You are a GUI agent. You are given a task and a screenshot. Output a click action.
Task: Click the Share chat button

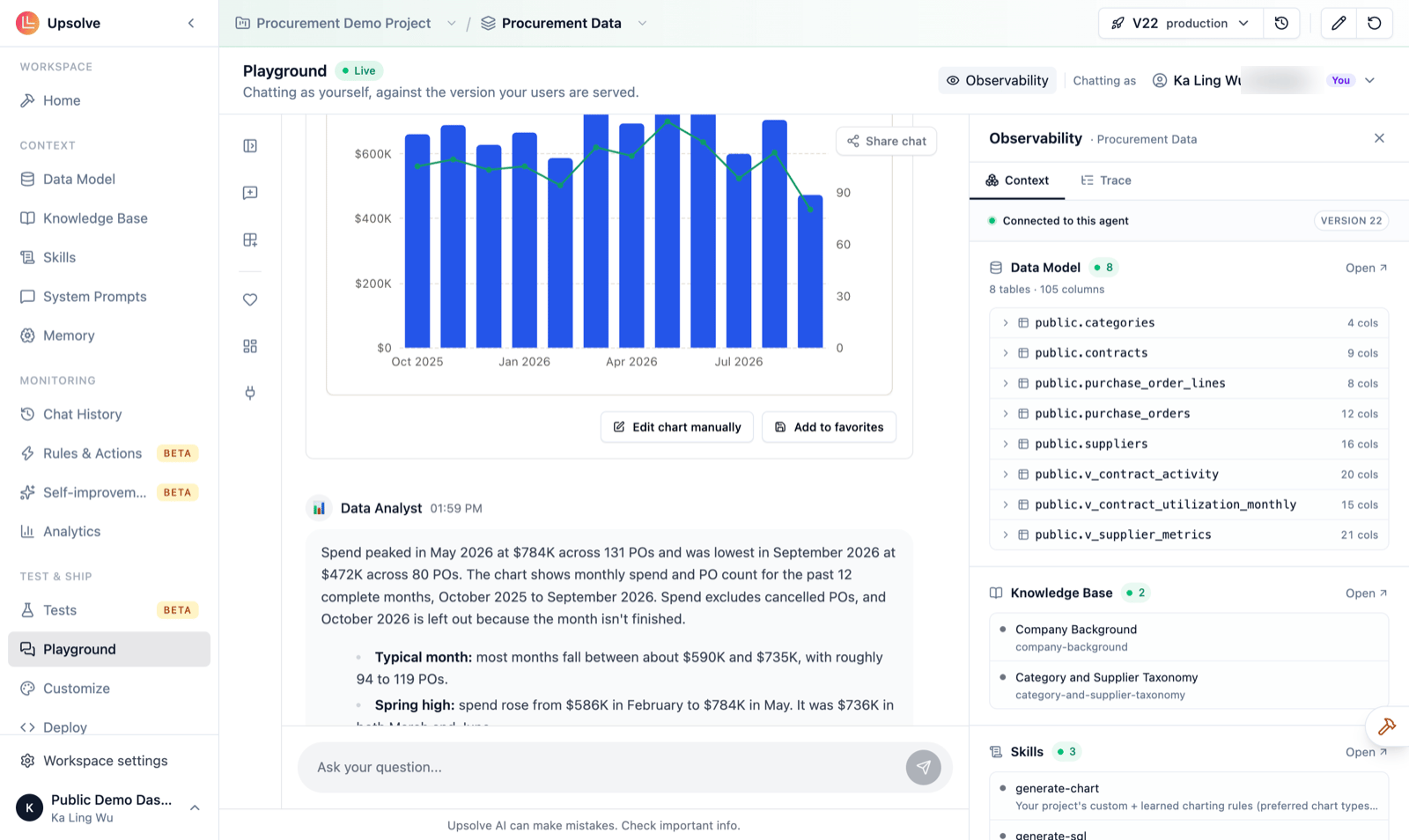(x=887, y=141)
